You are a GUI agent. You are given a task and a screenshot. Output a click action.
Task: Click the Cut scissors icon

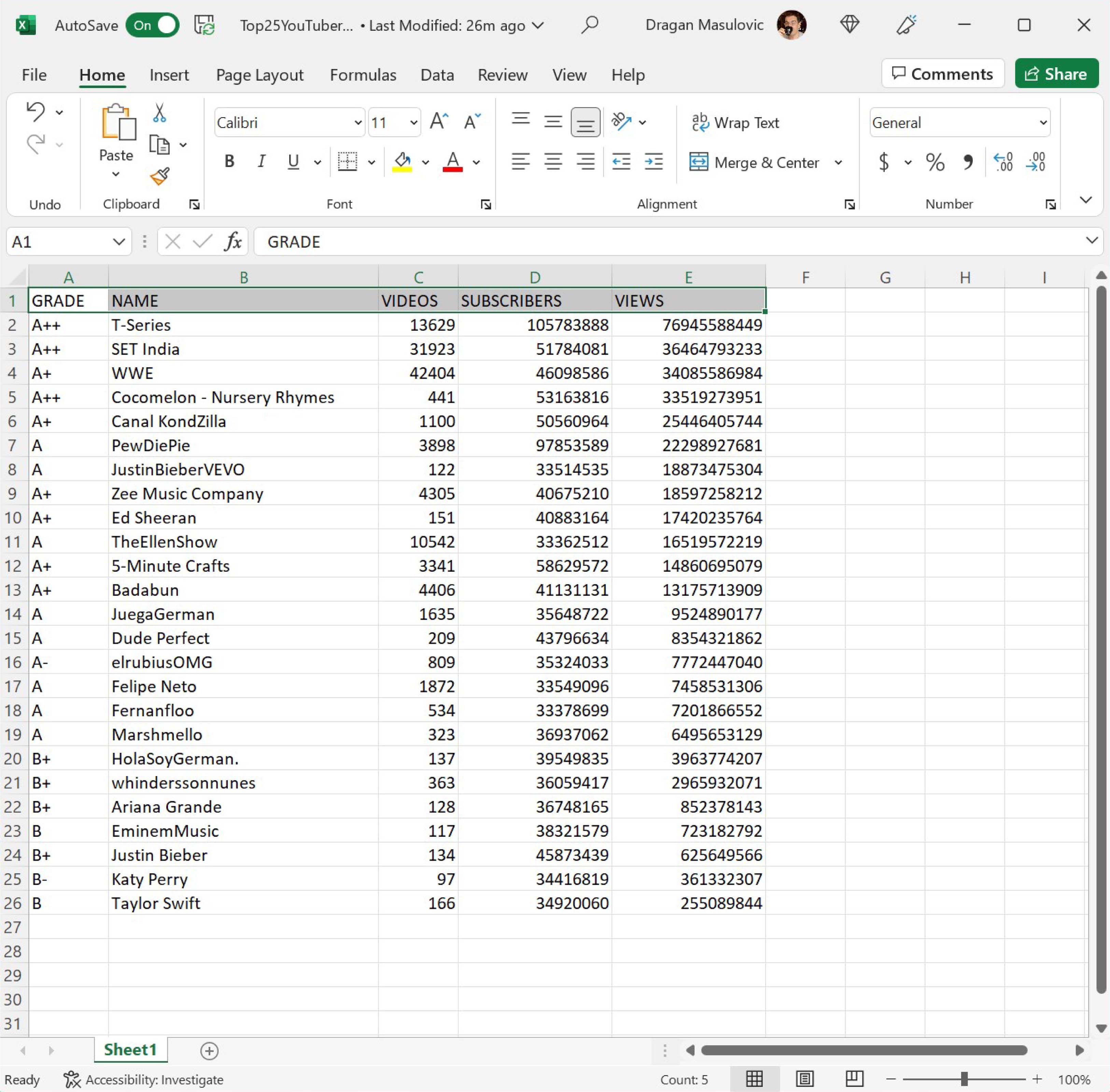(x=159, y=113)
